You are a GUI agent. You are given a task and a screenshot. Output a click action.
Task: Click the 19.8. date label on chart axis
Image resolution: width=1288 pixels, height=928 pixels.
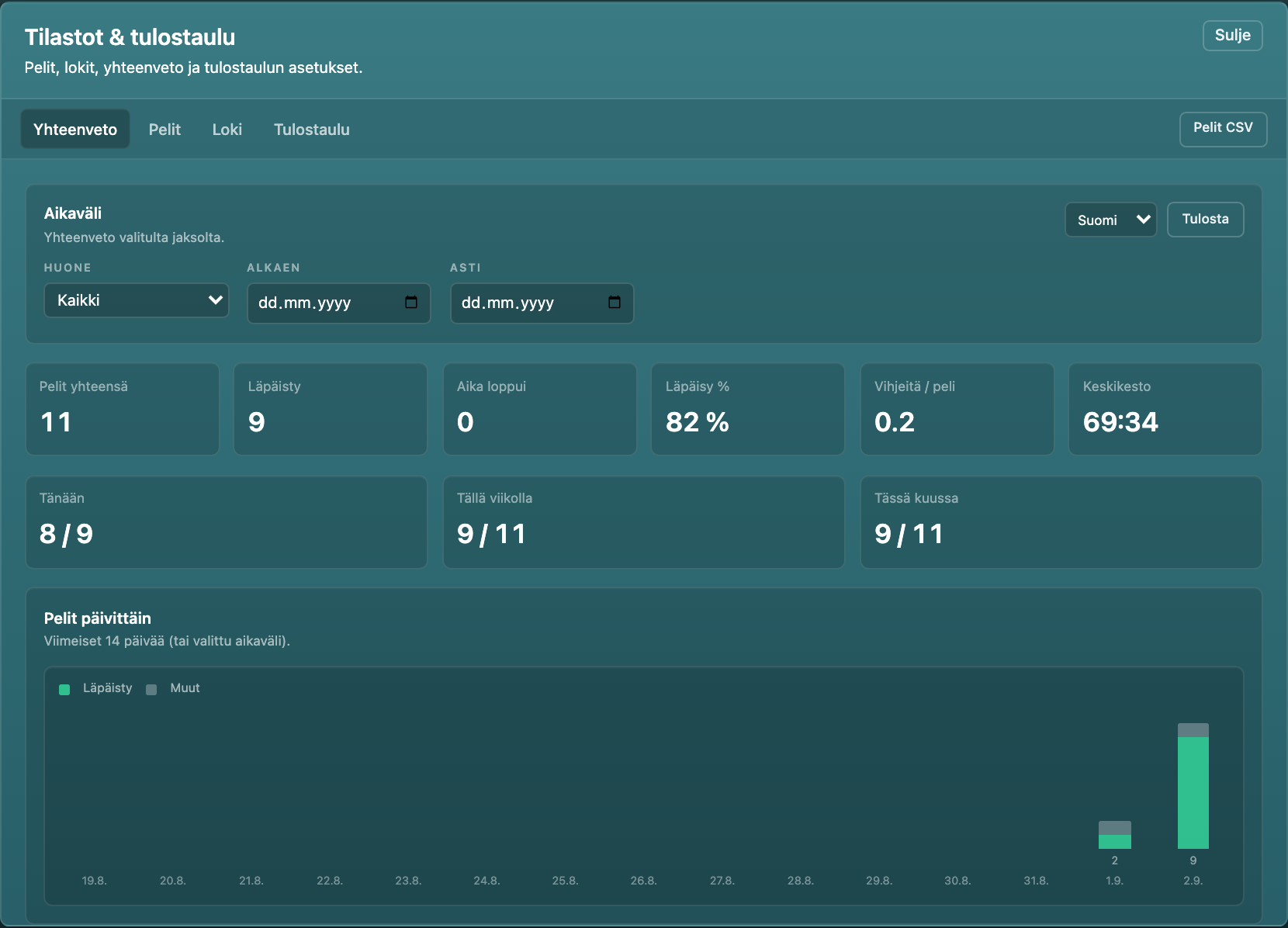click(94, 881)
